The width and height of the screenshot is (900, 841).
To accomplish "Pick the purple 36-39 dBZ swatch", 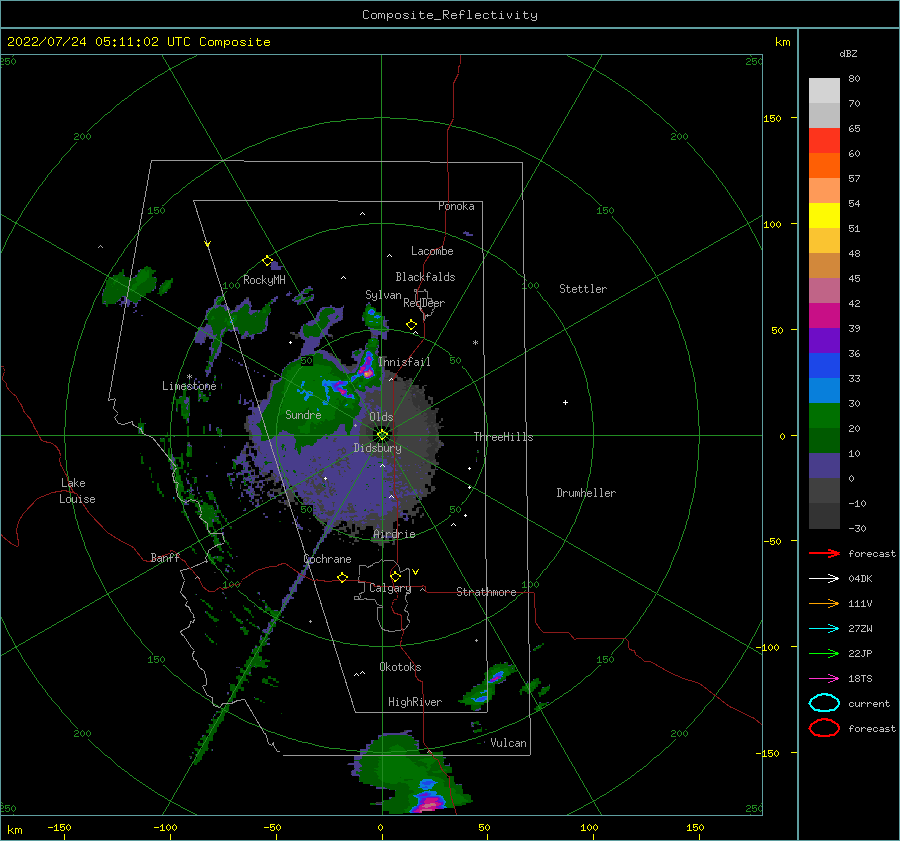I will [824, 341].
